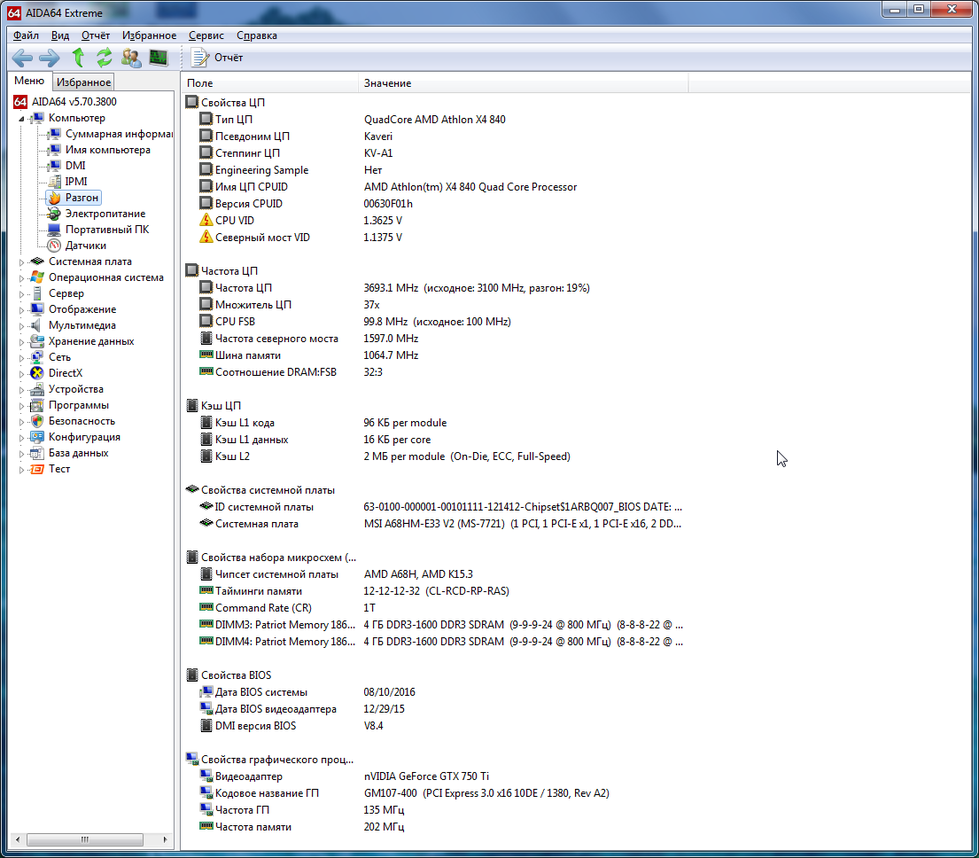
Task: Expand the Сервер tree node
Action: (x=21, y=294)
